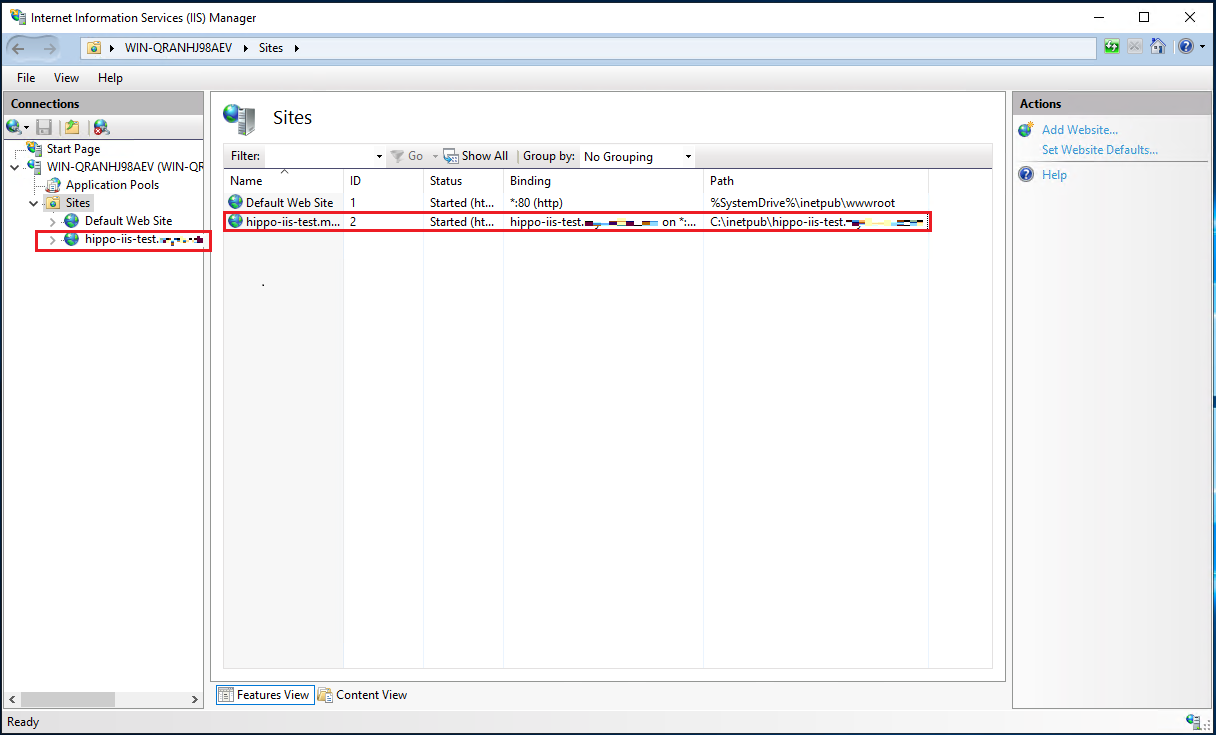Click Sites heading globe icon
Screen dimensions: 1216x736
click(239, 119)
